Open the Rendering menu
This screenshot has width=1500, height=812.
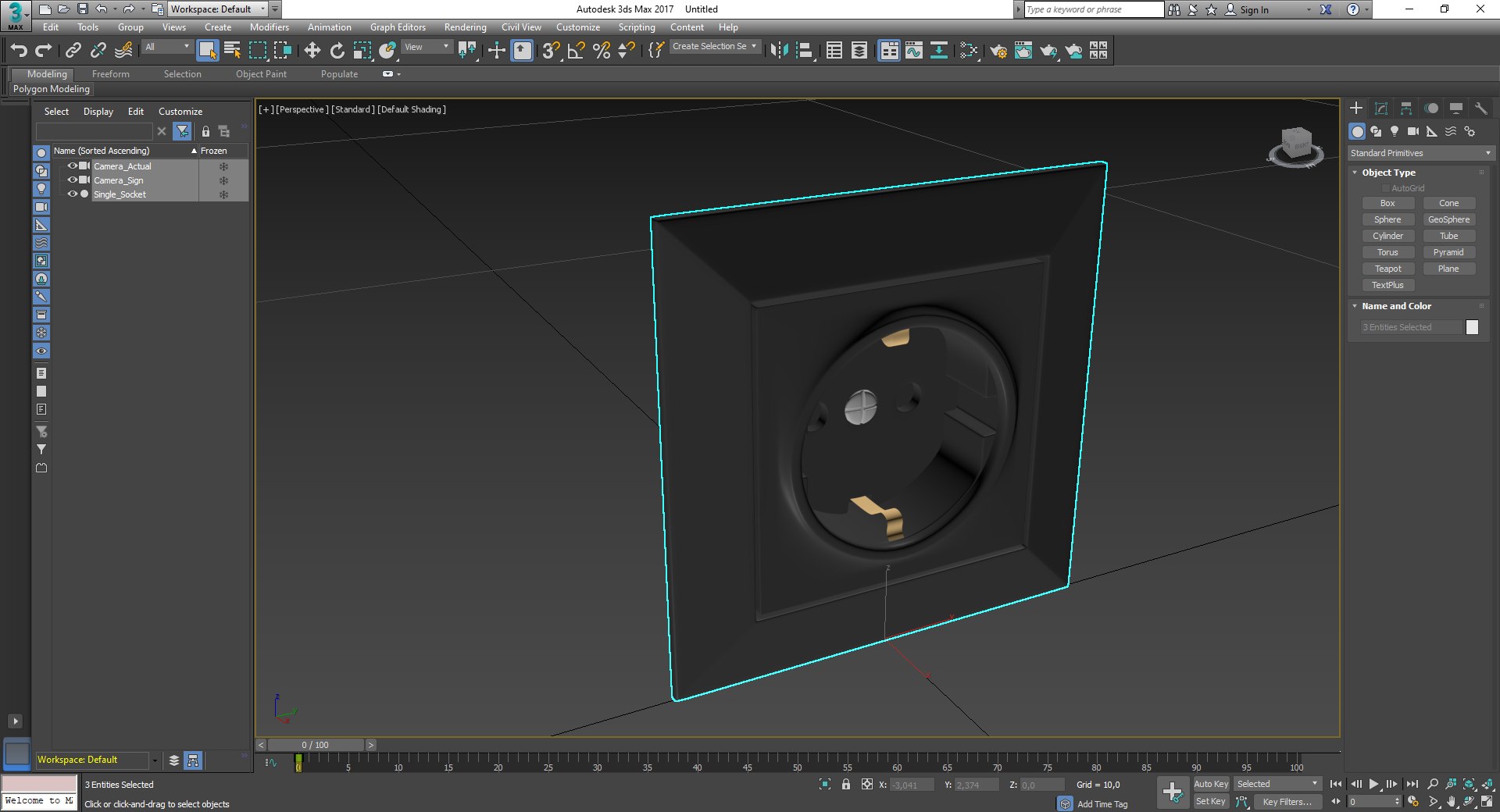(465, 27)
